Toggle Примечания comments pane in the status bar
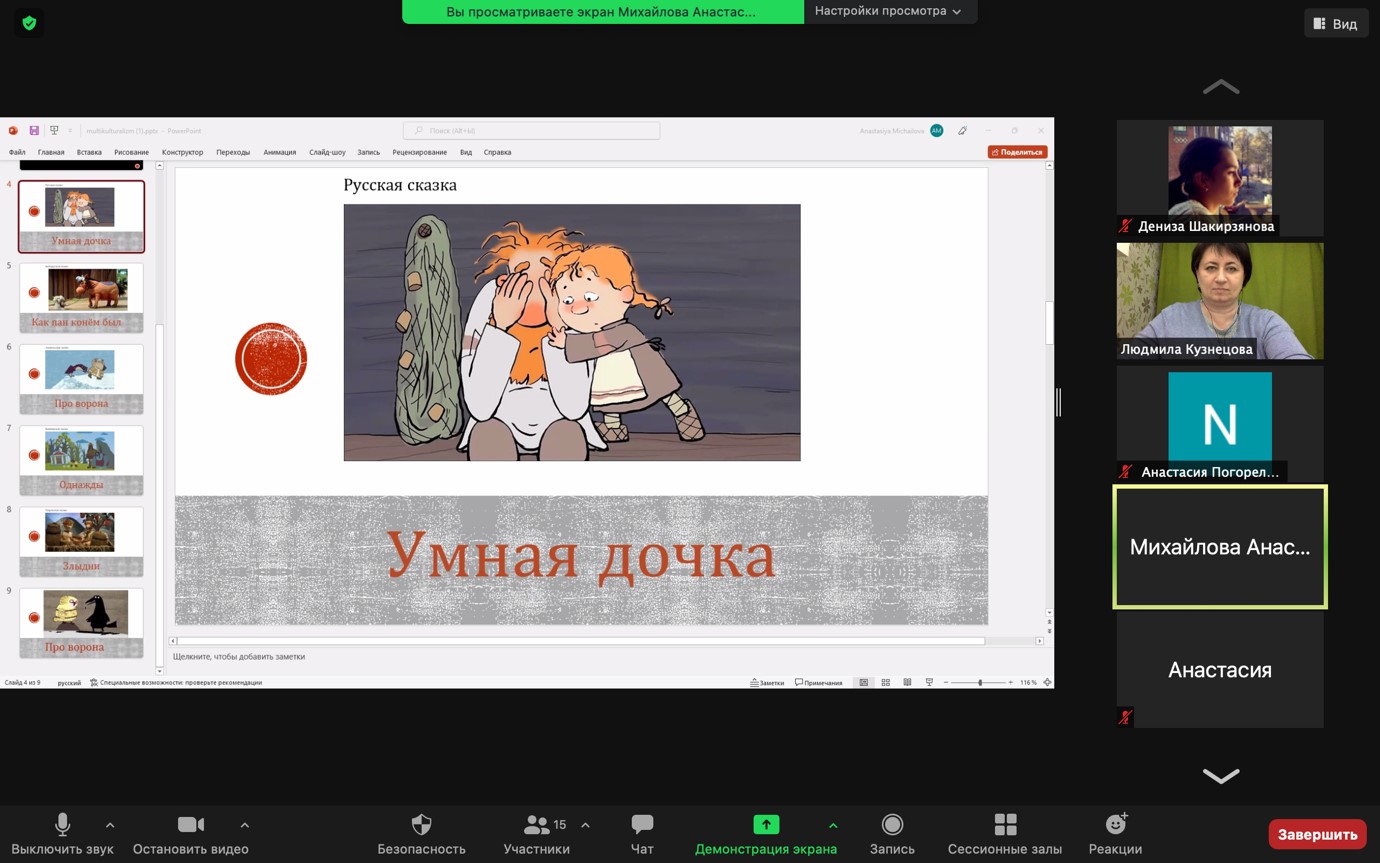Viewport: 1380px width, 863px height. point(819,682)
